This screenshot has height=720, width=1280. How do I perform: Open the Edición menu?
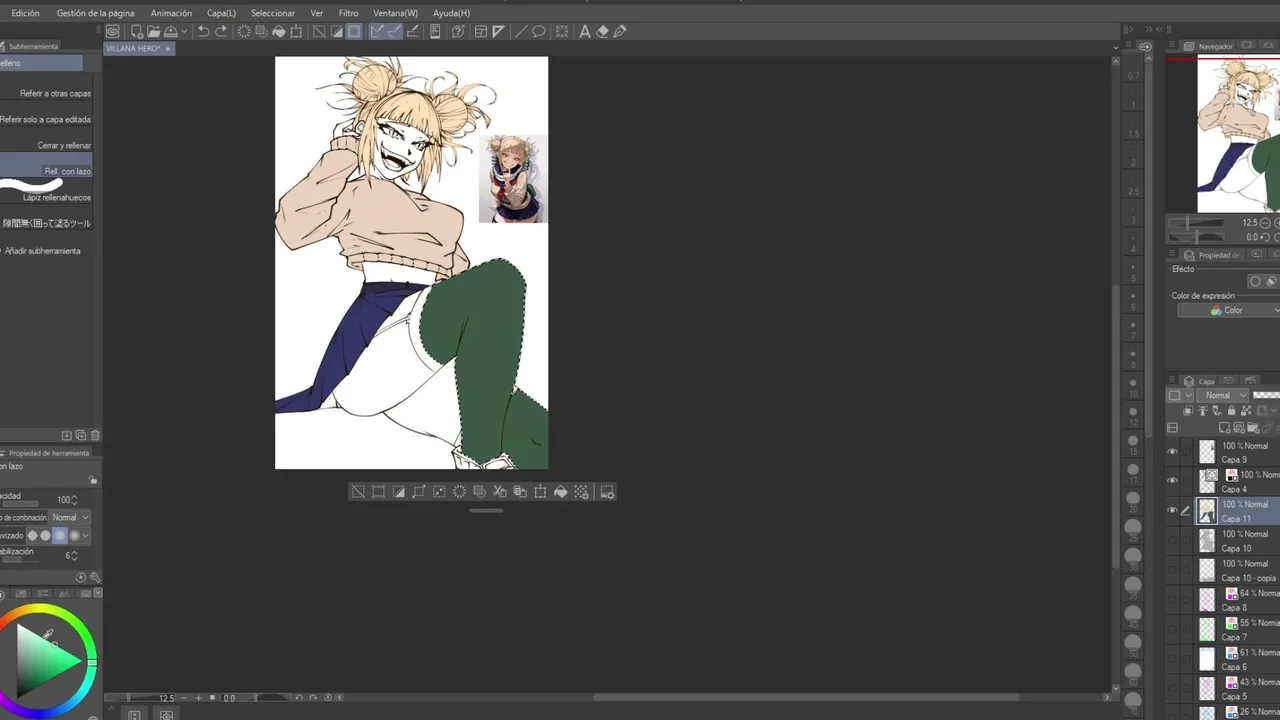click(25, 13)
